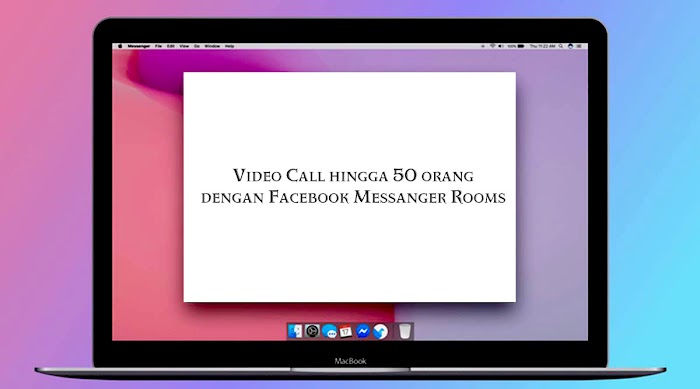Open Messages from the Dock
Viewport: 700px width, 389px height.
pyautogui.click(x=329, y=331)
